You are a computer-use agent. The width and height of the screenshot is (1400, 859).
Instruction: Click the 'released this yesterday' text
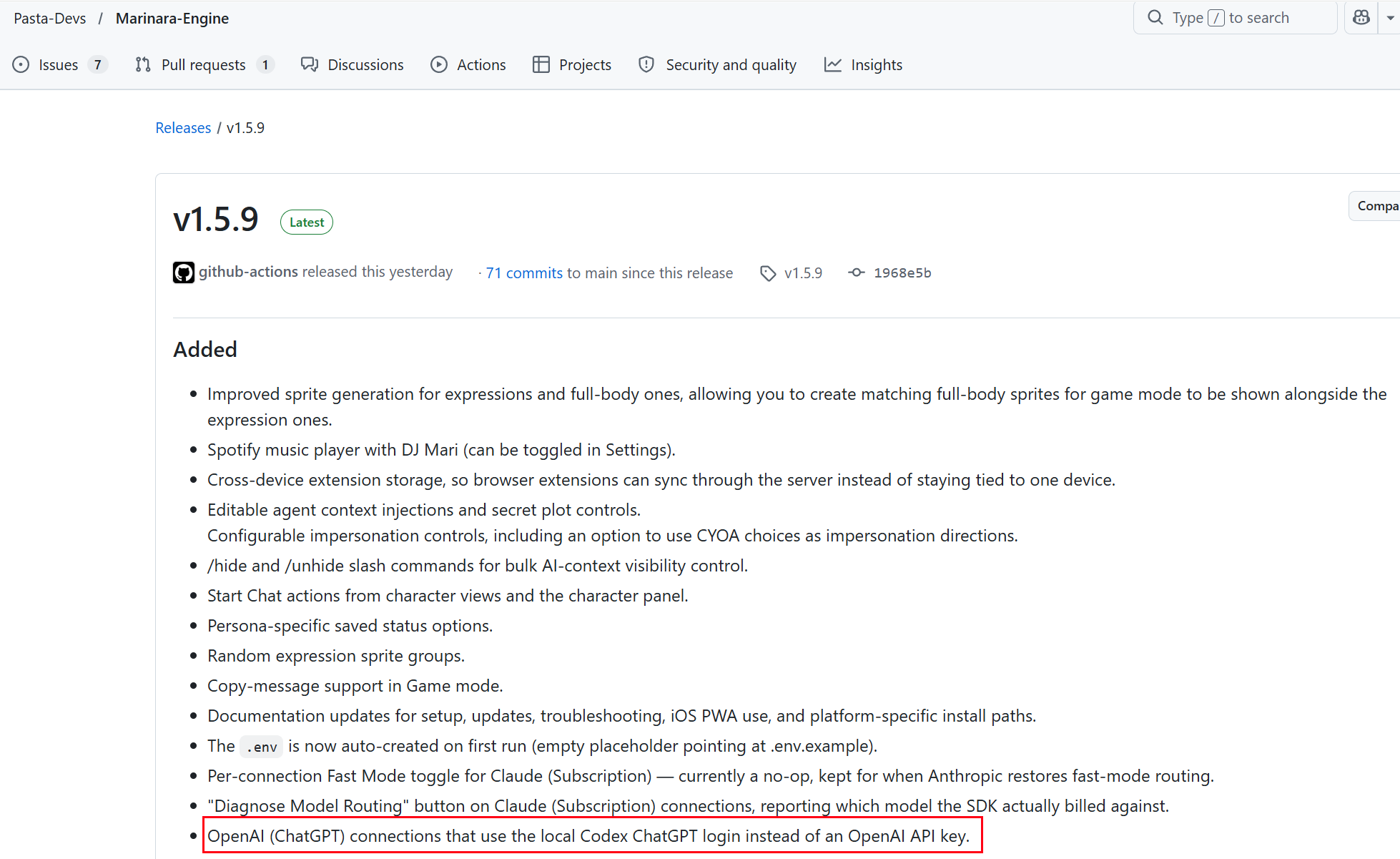(378, 272)
